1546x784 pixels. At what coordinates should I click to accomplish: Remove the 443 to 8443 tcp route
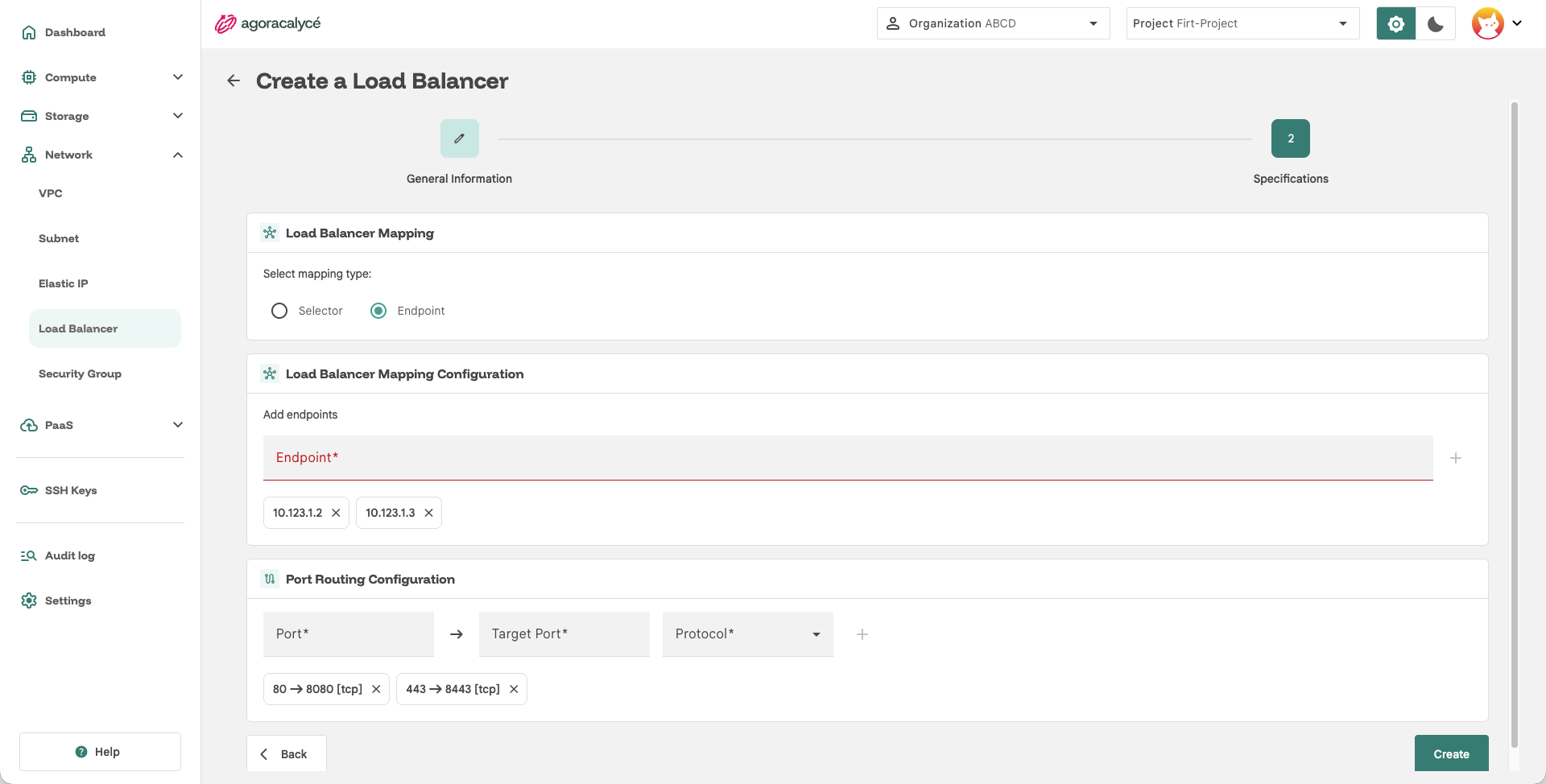514,689
